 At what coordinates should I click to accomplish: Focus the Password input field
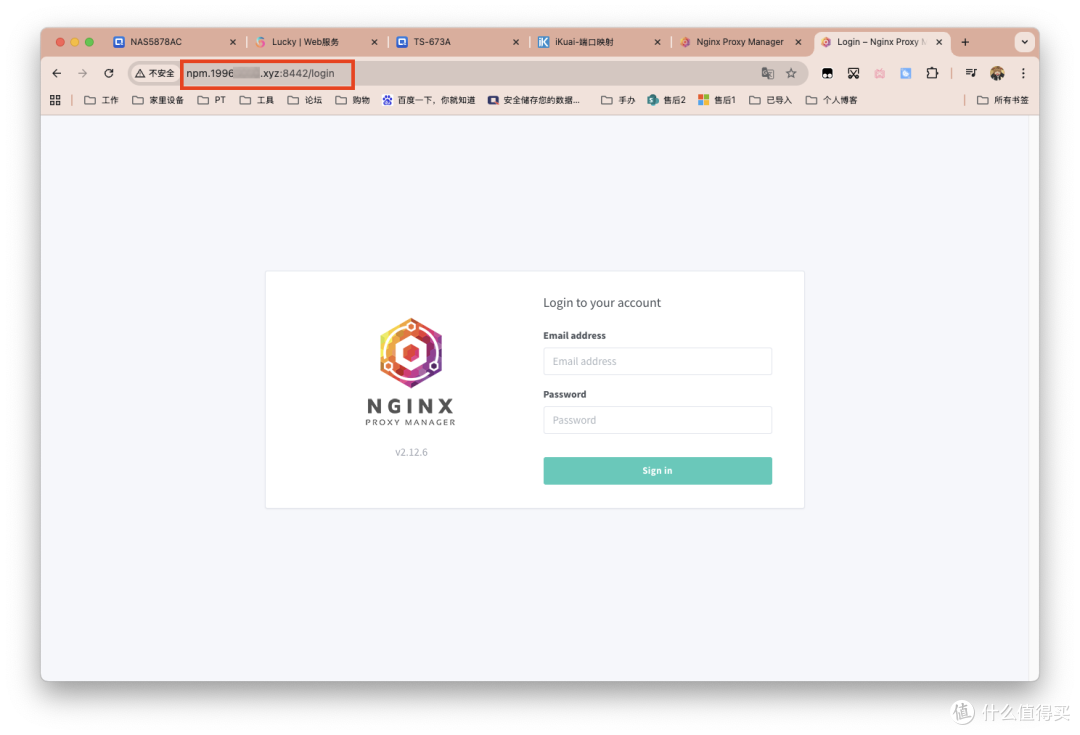point(657,420)
